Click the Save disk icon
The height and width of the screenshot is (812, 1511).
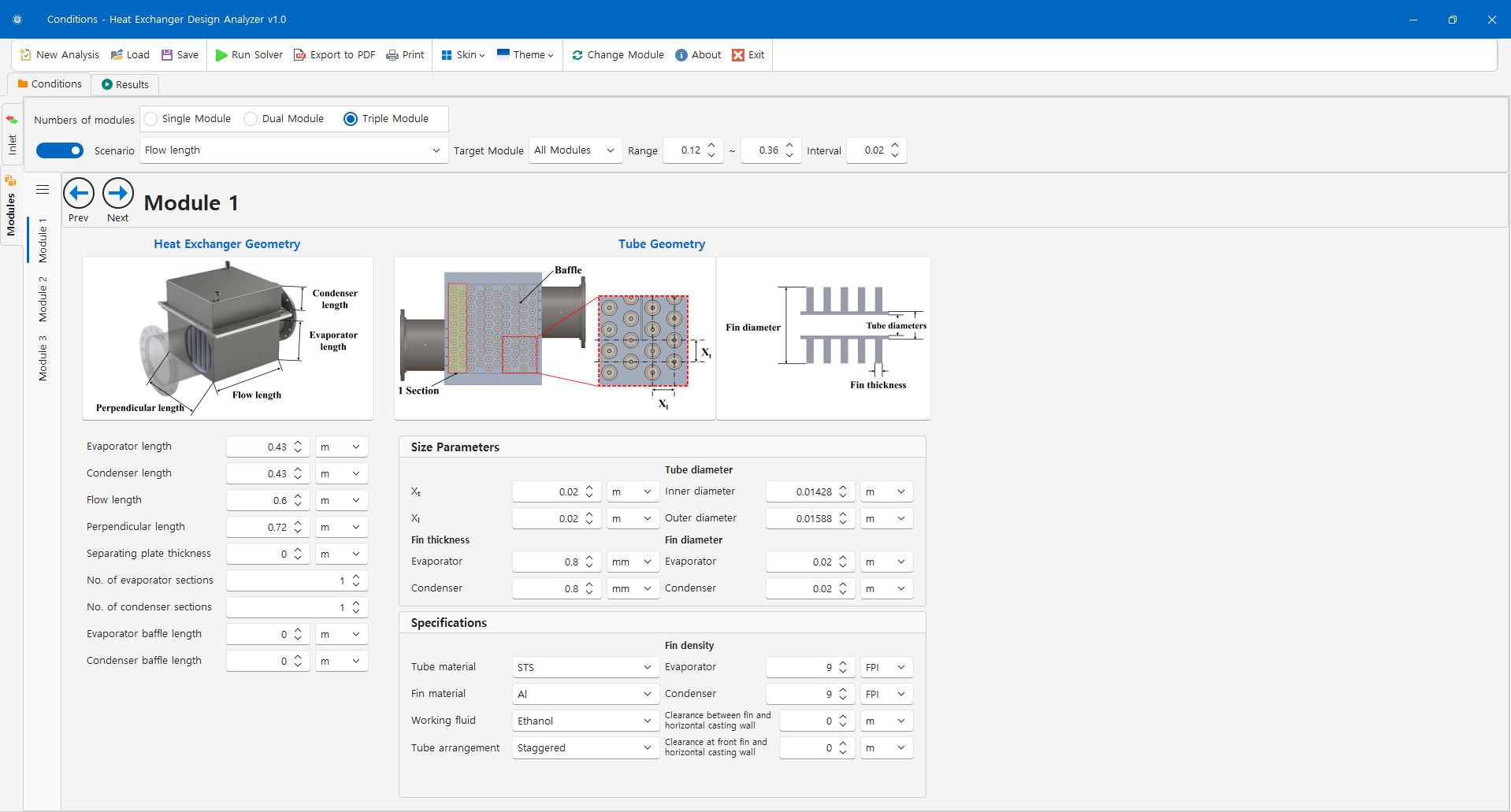click(x=167, y=55)
